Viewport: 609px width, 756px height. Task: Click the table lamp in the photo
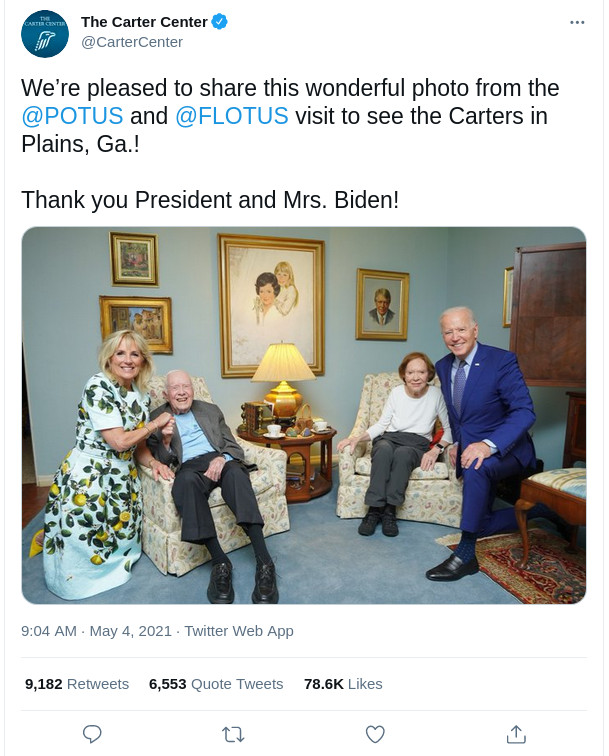[x=283, y=375]
